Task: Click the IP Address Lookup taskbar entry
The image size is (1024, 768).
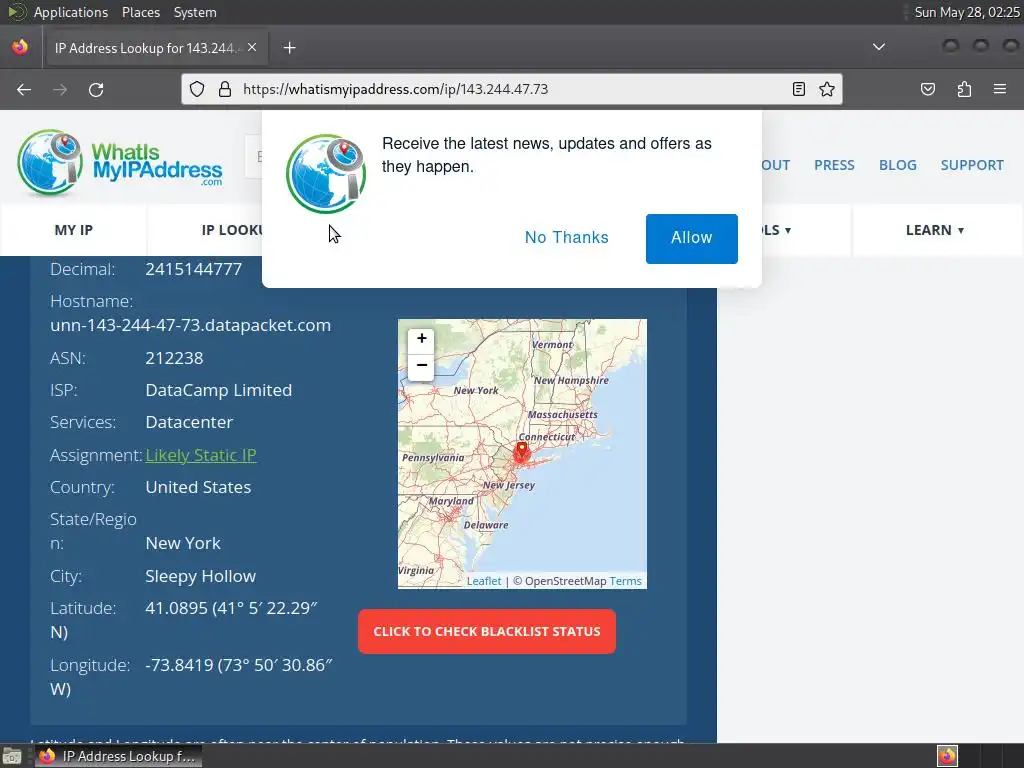Action: pos(119,756)
